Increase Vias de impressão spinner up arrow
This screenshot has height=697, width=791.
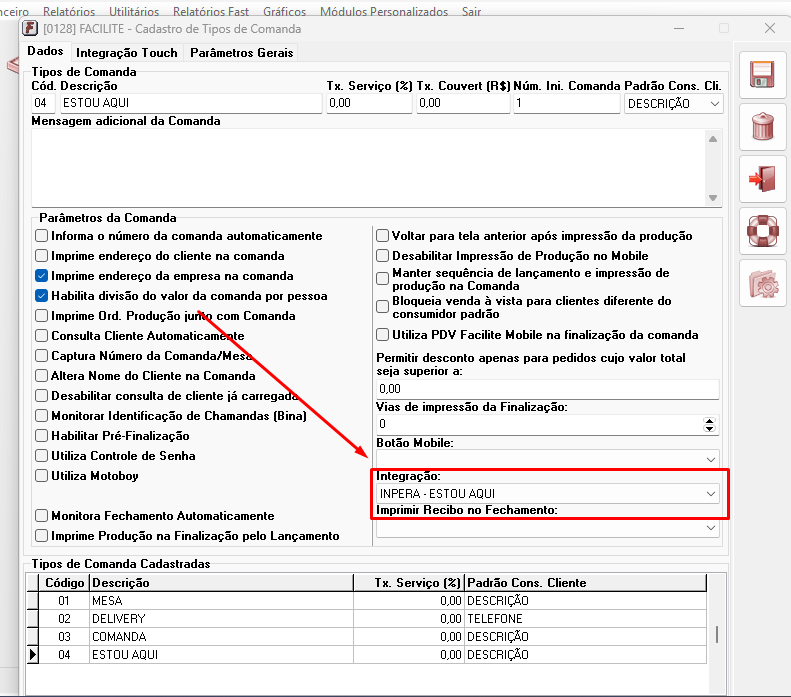click(709, 421)
